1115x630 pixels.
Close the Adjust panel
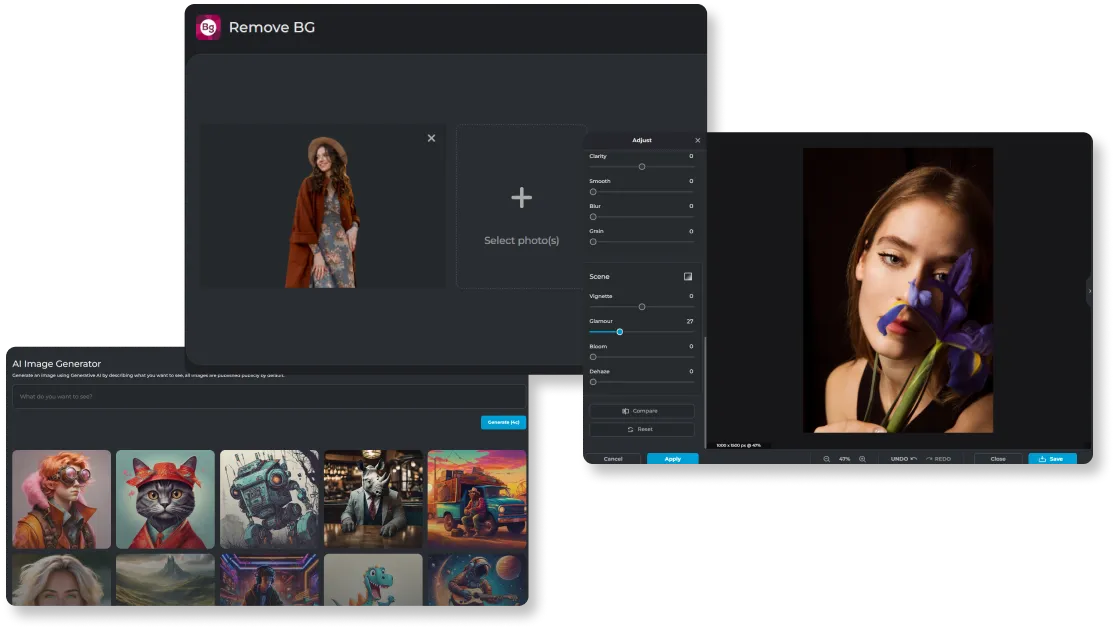point(698,140)
